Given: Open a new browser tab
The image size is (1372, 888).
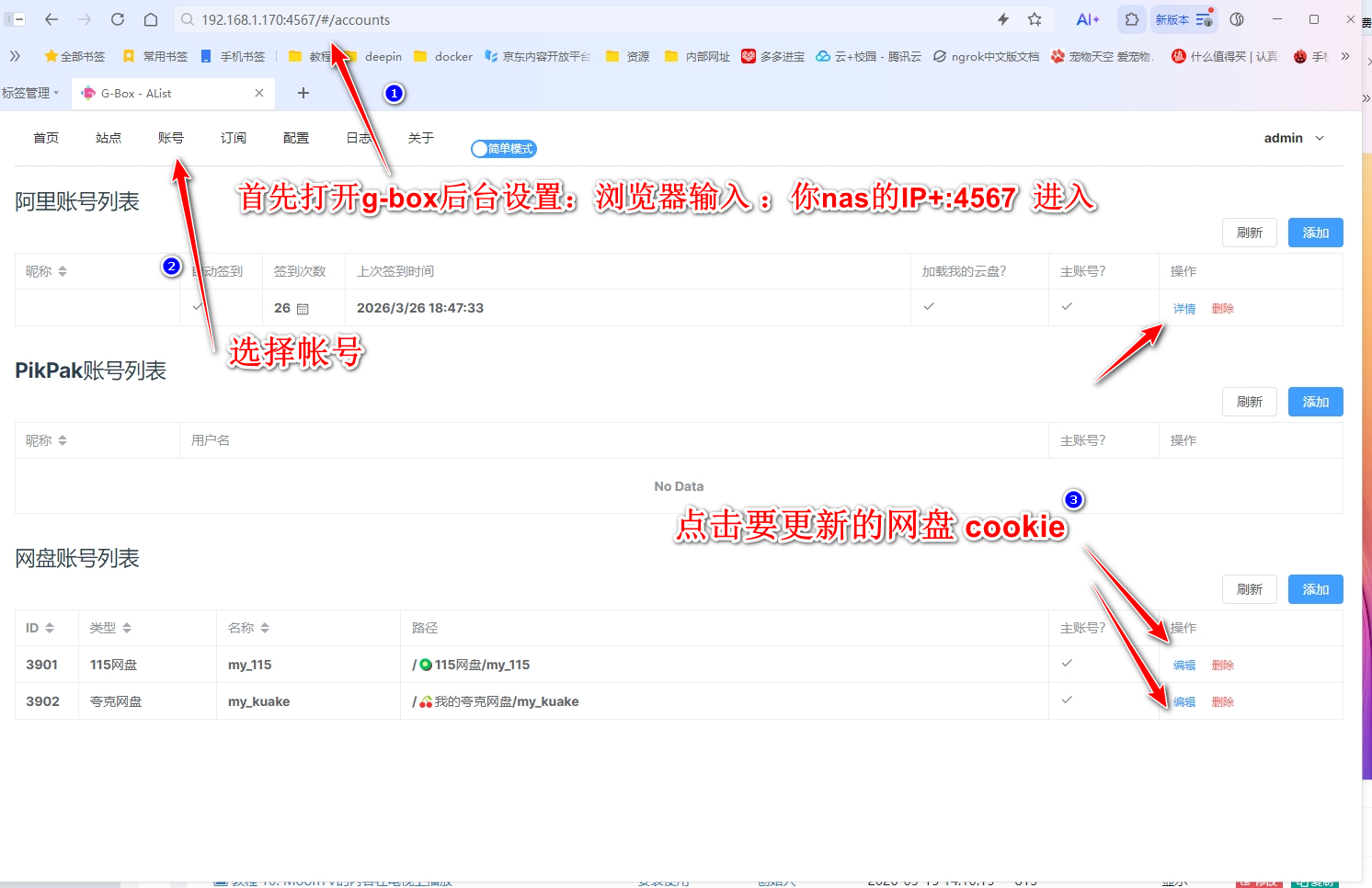Looking at the screenshot, I should [303, 93].
